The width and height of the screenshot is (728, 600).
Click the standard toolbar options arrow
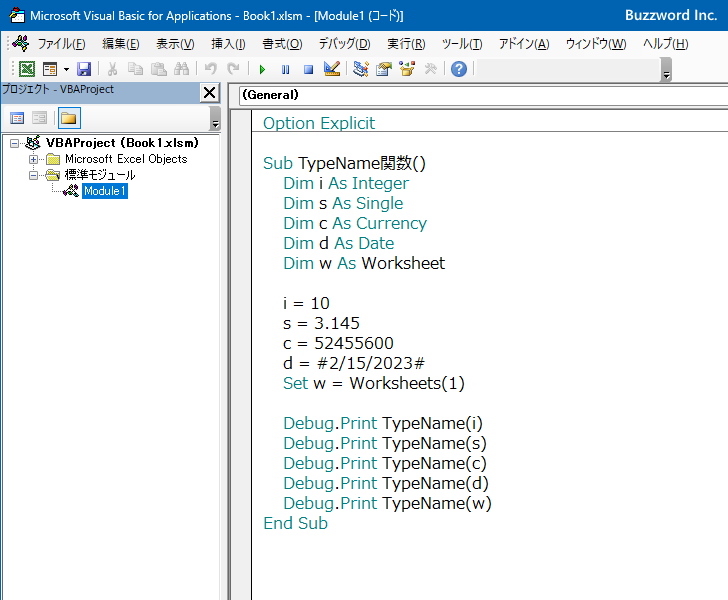click(x=666, y=70)
